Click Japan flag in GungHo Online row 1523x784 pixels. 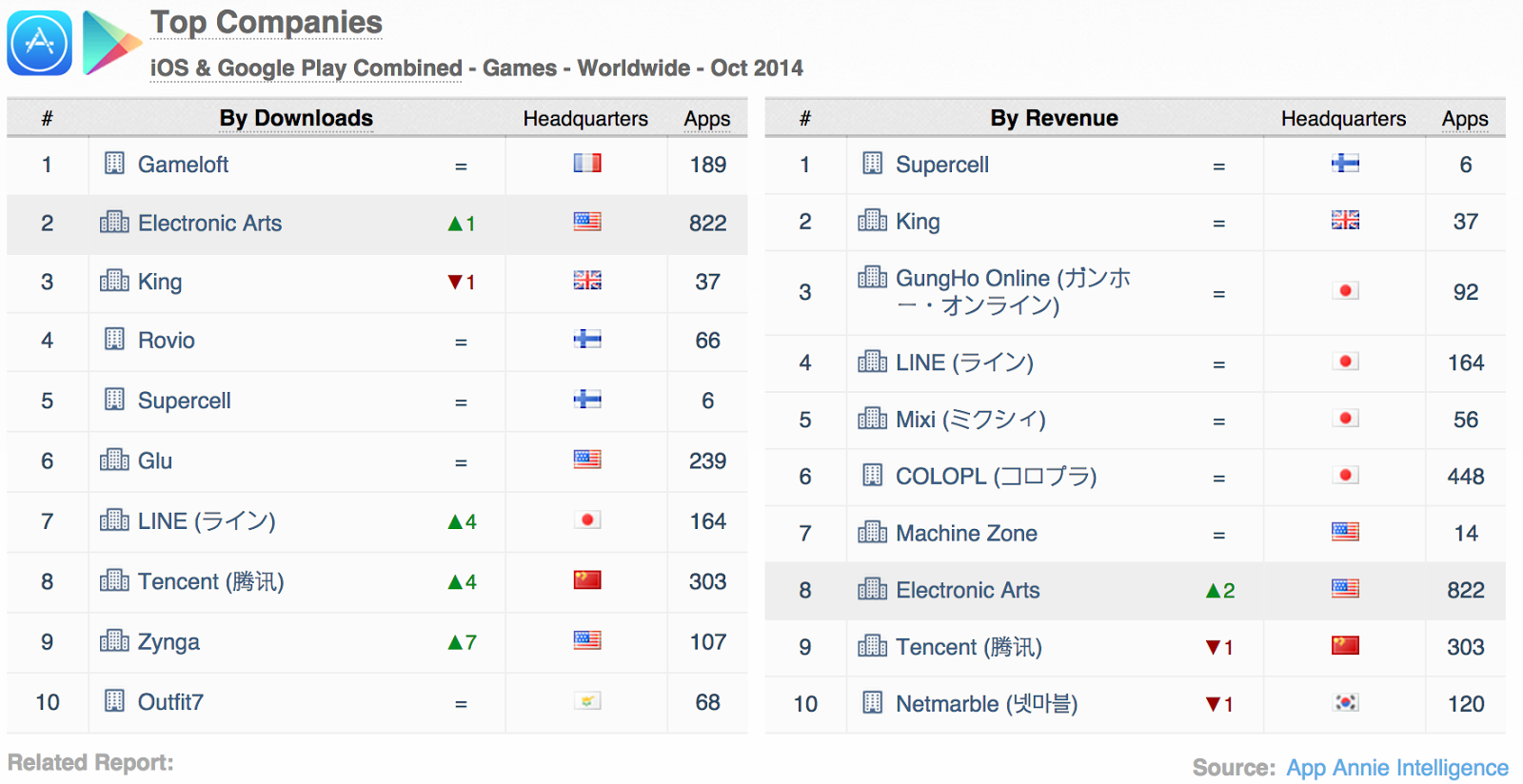(x=1345, y=290)
